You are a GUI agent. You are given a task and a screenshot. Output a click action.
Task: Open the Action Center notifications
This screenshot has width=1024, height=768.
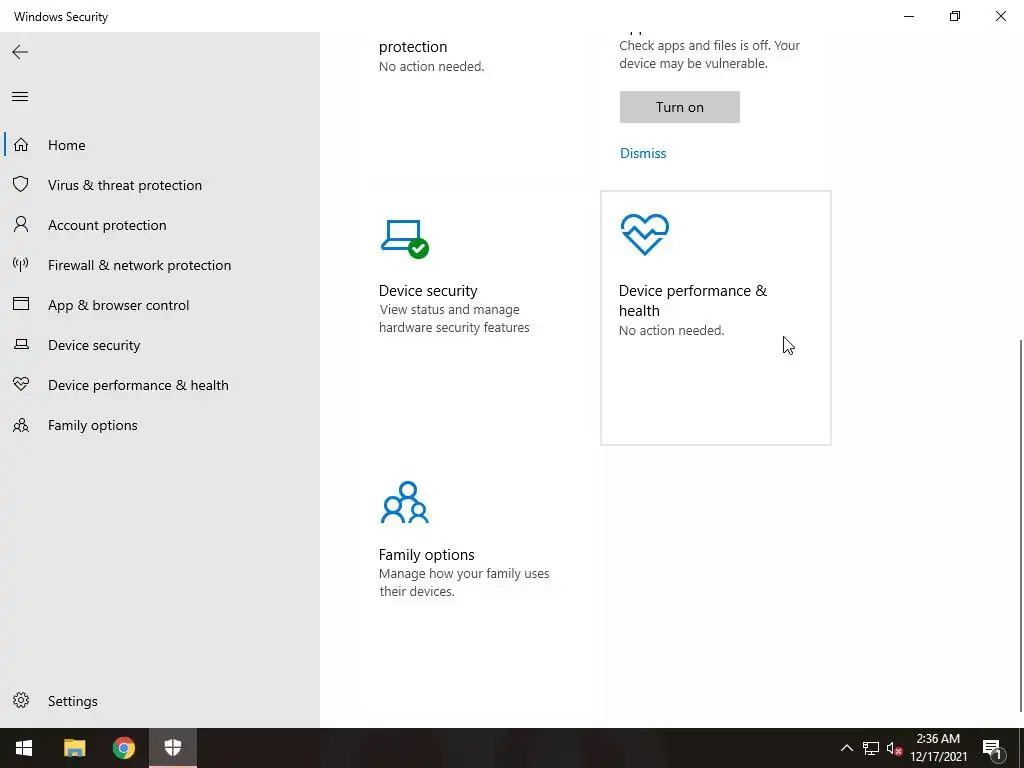point(991,748)
